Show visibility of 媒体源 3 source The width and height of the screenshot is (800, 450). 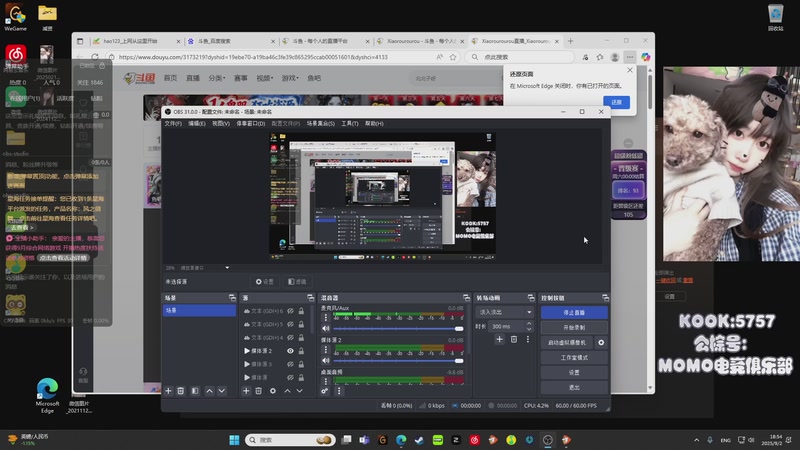click(290, 364)
